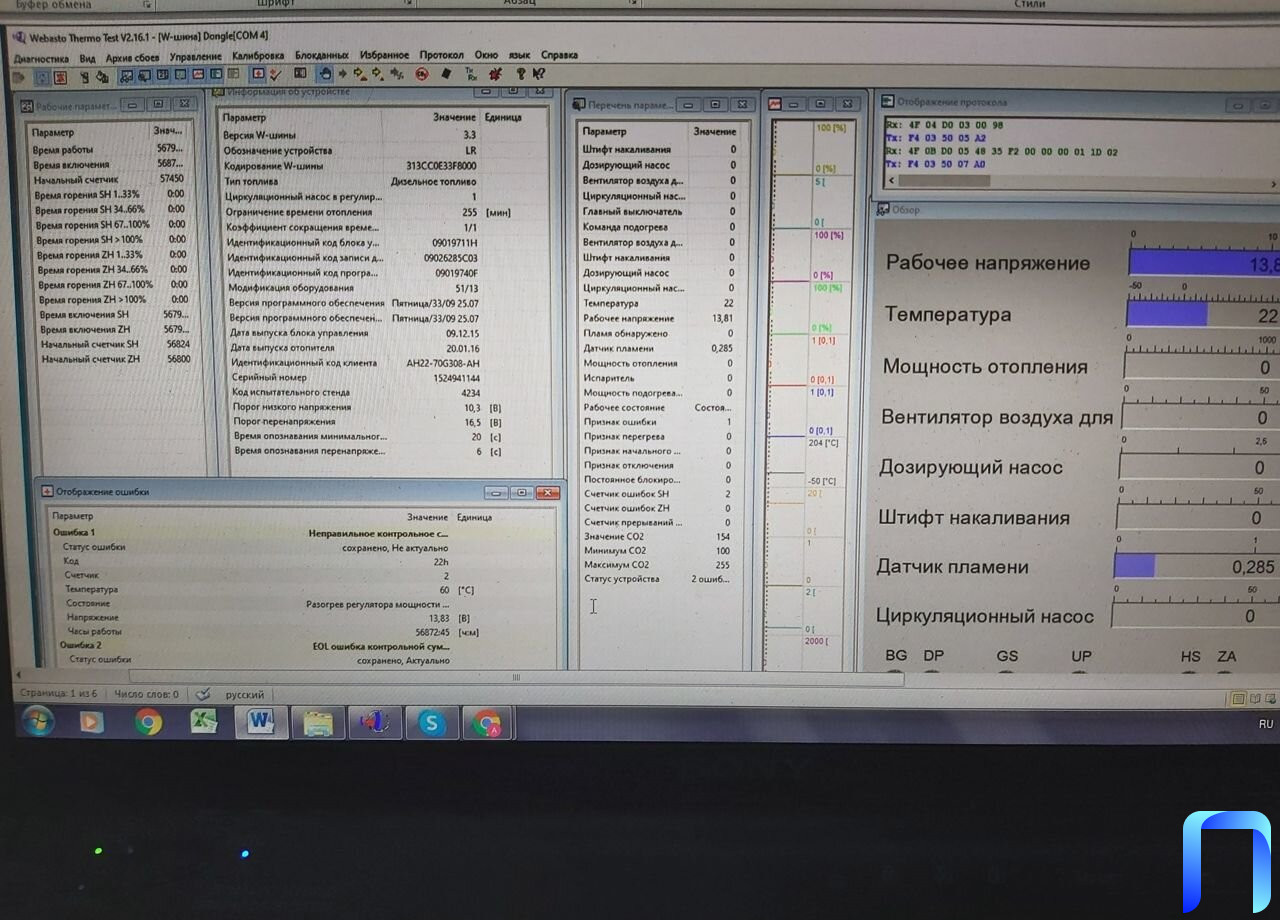This screenshot has height=920, width=1280.
Task: Click Значение header in Перечень параметров window
Action: coord(714,131)
